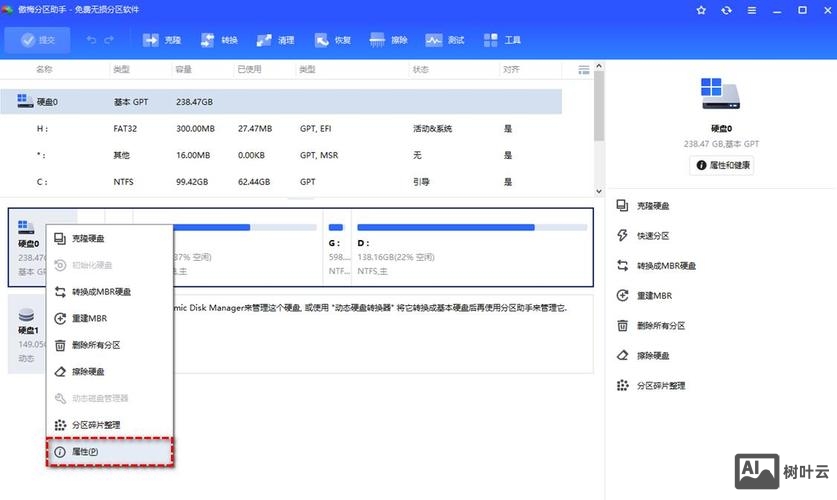Open the 擦除 (wipe) toolbar menu
837x500 pixels.
(389, 40)
